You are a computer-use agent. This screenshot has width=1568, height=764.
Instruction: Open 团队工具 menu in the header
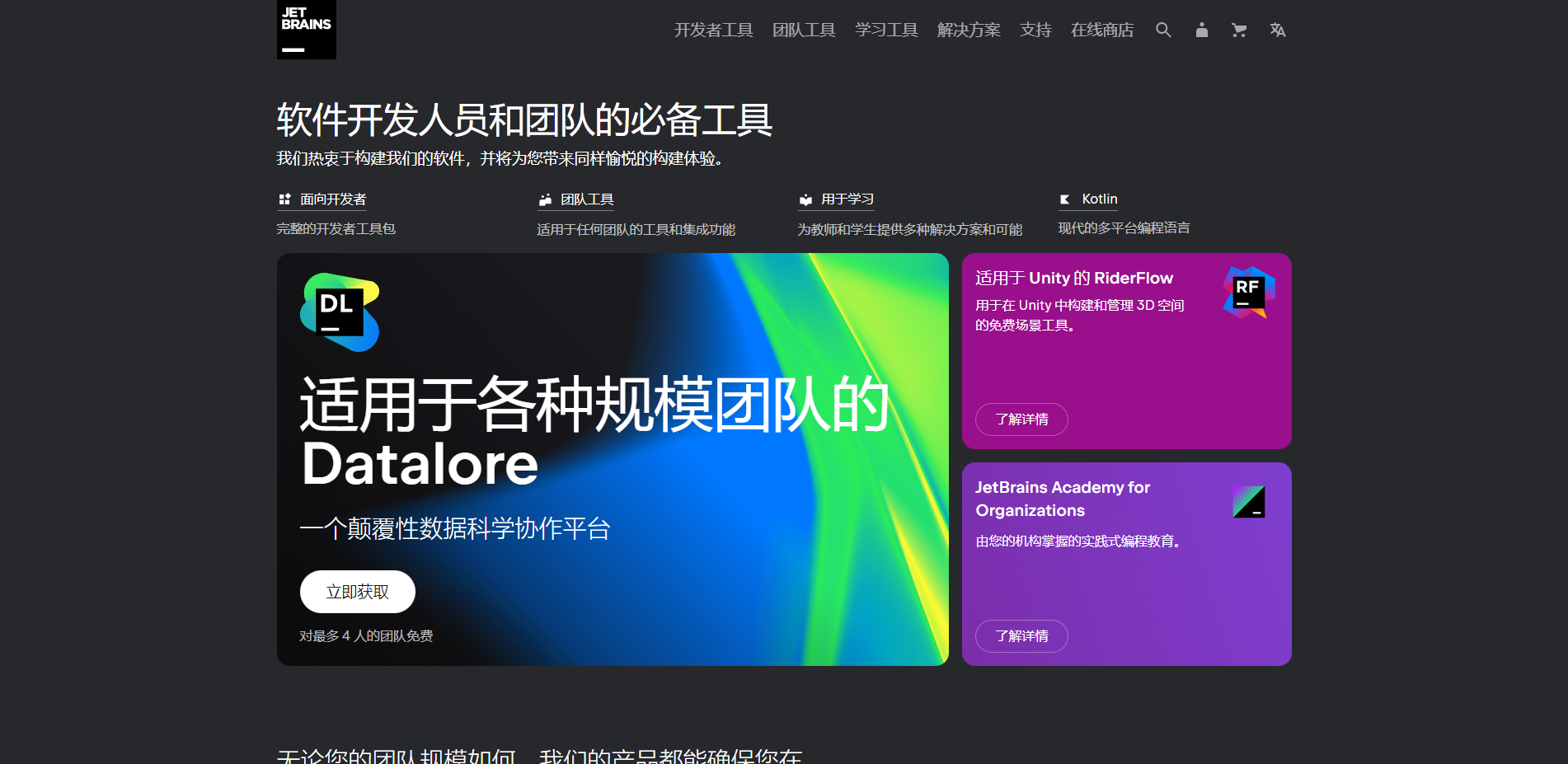(805, 30)
